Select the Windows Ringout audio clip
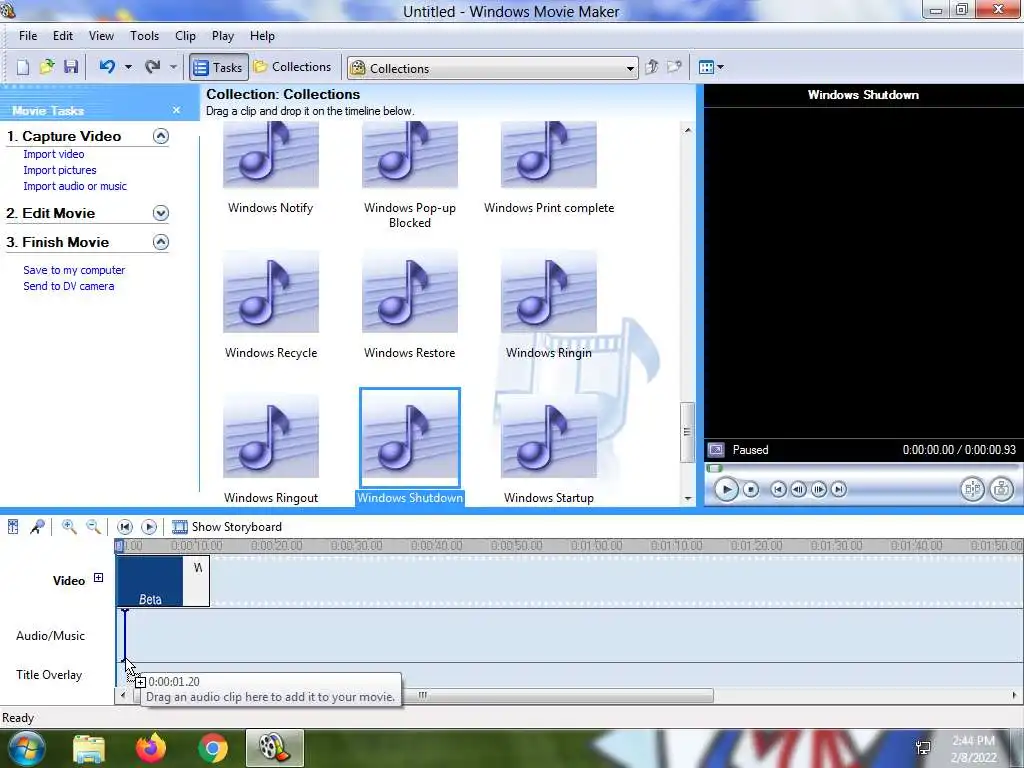Viewport: 1024px width, 768px height. [x=271, y=450]
